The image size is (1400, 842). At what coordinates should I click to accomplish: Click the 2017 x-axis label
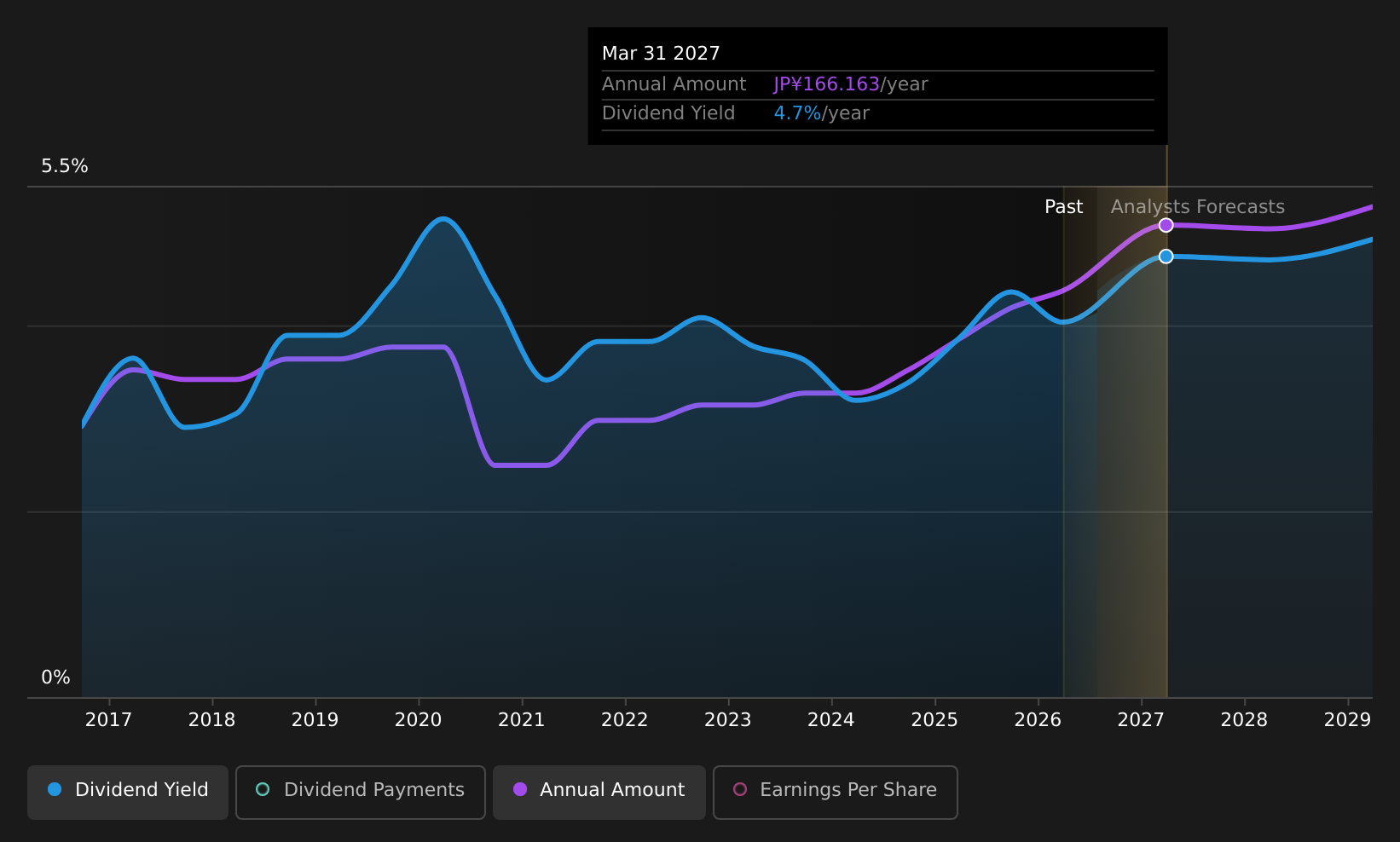pyautogui.click(x=108, y=720)
